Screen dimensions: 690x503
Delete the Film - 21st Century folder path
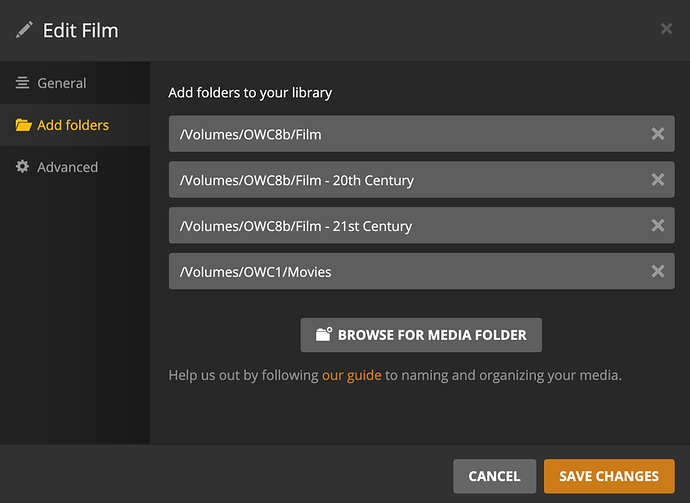pos(657,226)
